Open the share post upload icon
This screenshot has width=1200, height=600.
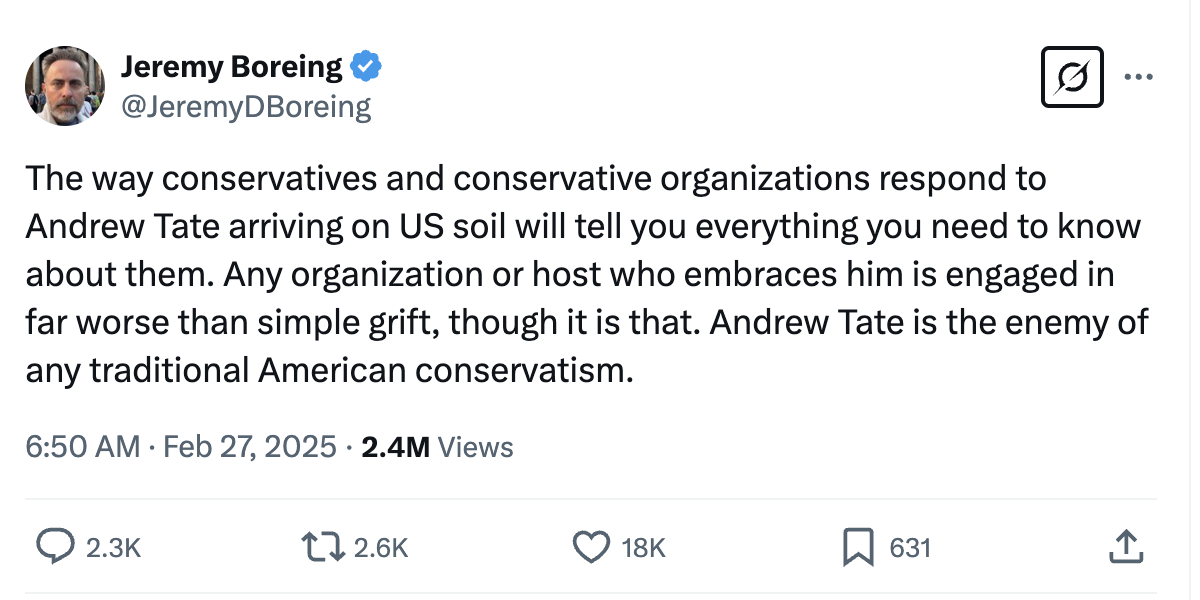point(1124,547)
